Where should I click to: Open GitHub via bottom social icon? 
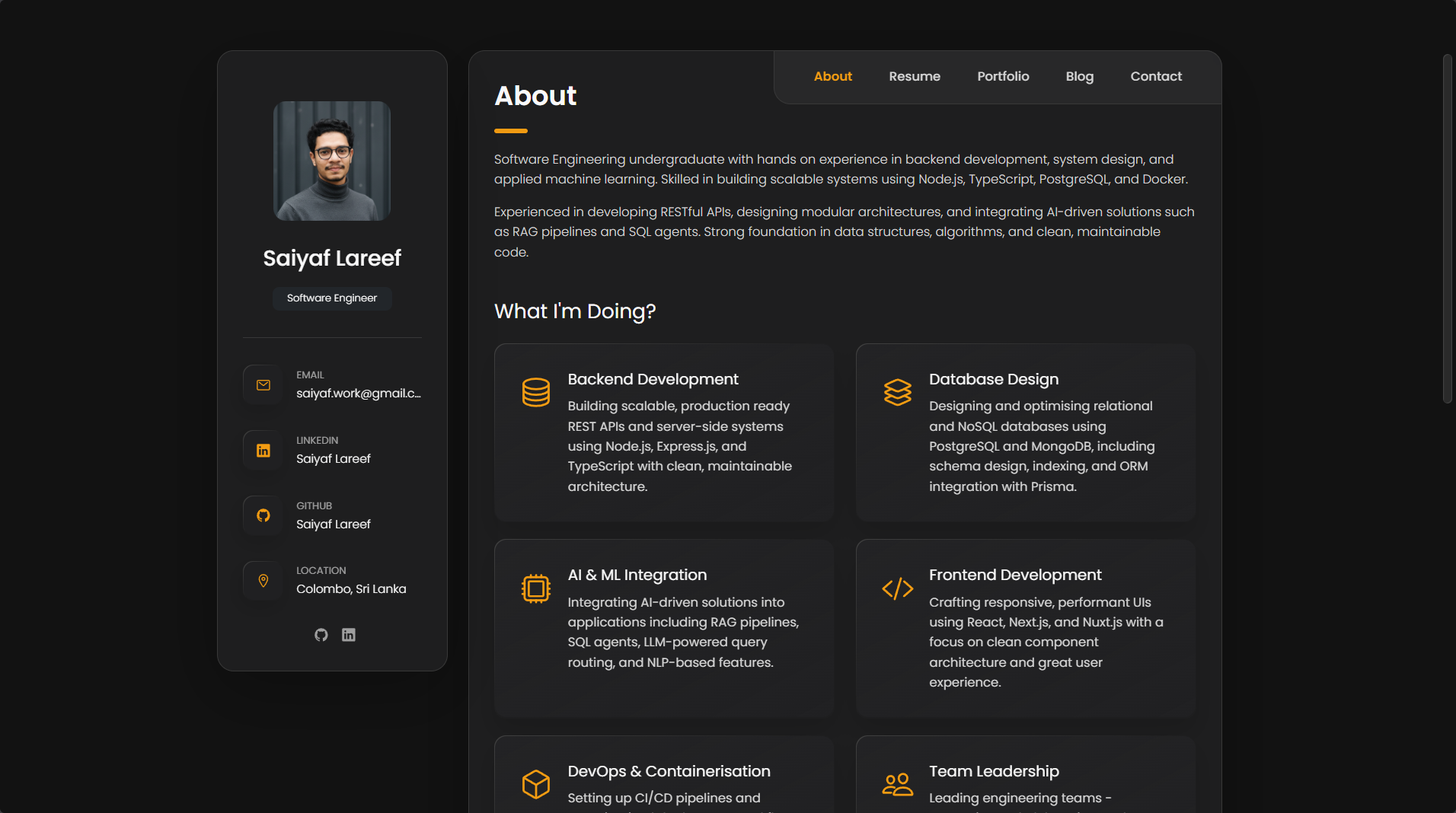pyautogui.click(x=321, y=635)
